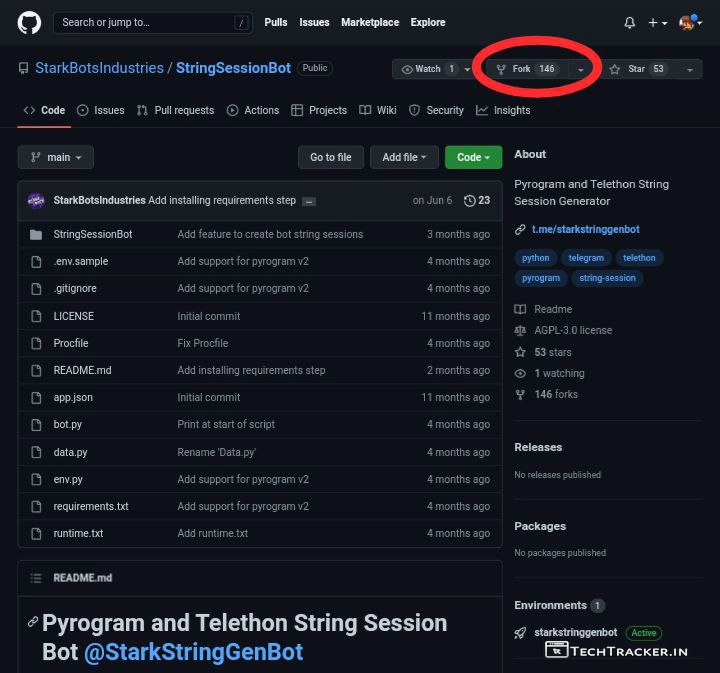This screenshot has width=720, height=673.
Task: Open the Fork options dropdown arrow
Action: 581,69
